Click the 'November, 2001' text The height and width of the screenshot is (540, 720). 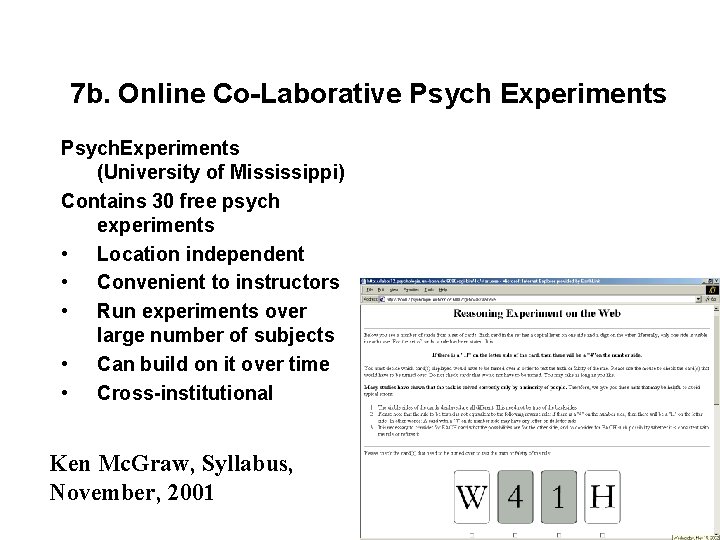point(132,493)
